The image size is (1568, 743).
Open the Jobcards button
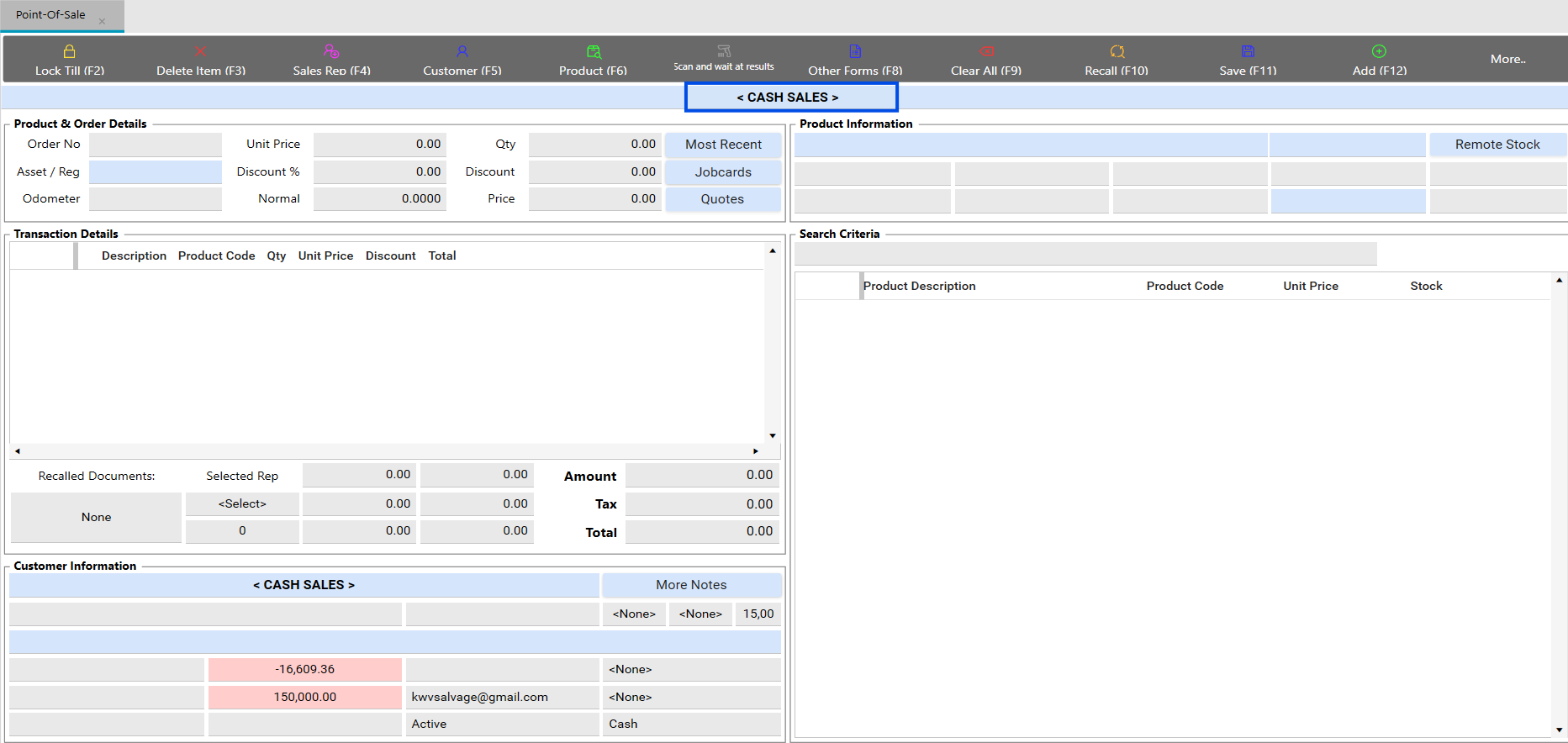(723, 172)
